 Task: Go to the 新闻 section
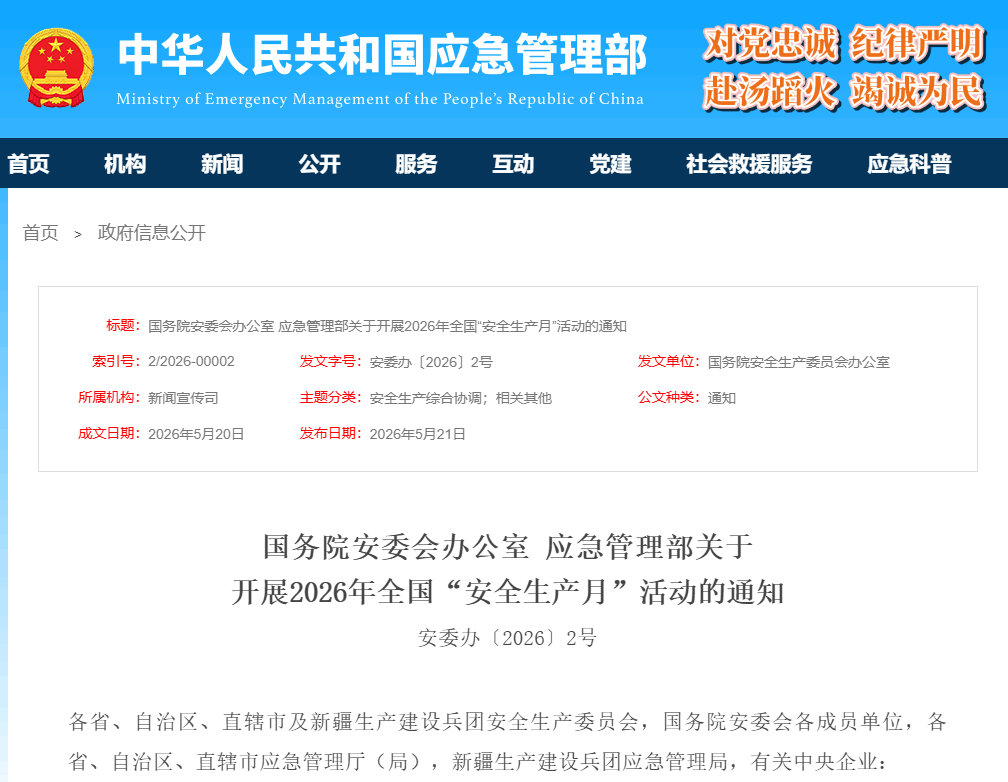(x=222, y=164)
